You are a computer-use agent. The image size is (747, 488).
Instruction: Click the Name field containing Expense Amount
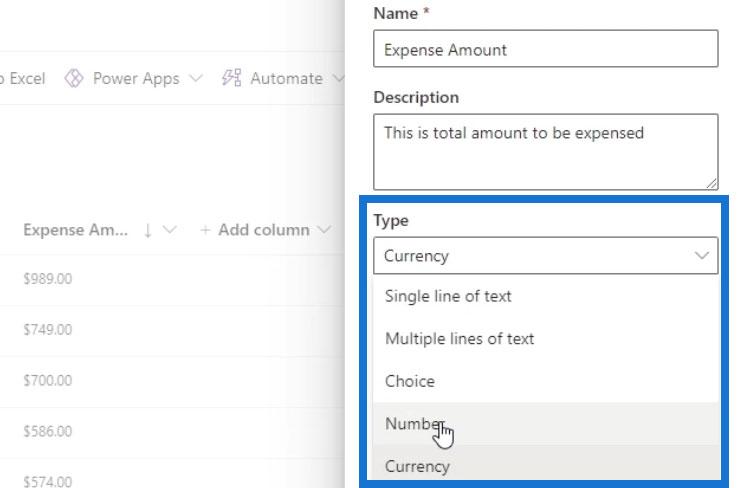click(545, 49)
